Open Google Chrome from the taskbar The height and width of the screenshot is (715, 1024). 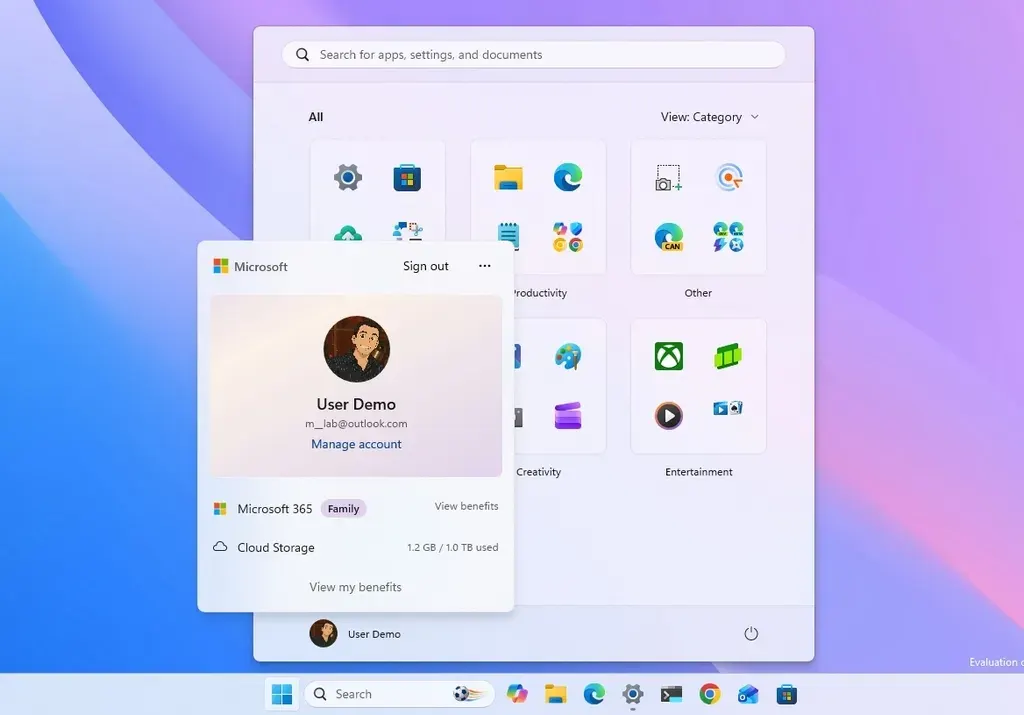point(710,693)
